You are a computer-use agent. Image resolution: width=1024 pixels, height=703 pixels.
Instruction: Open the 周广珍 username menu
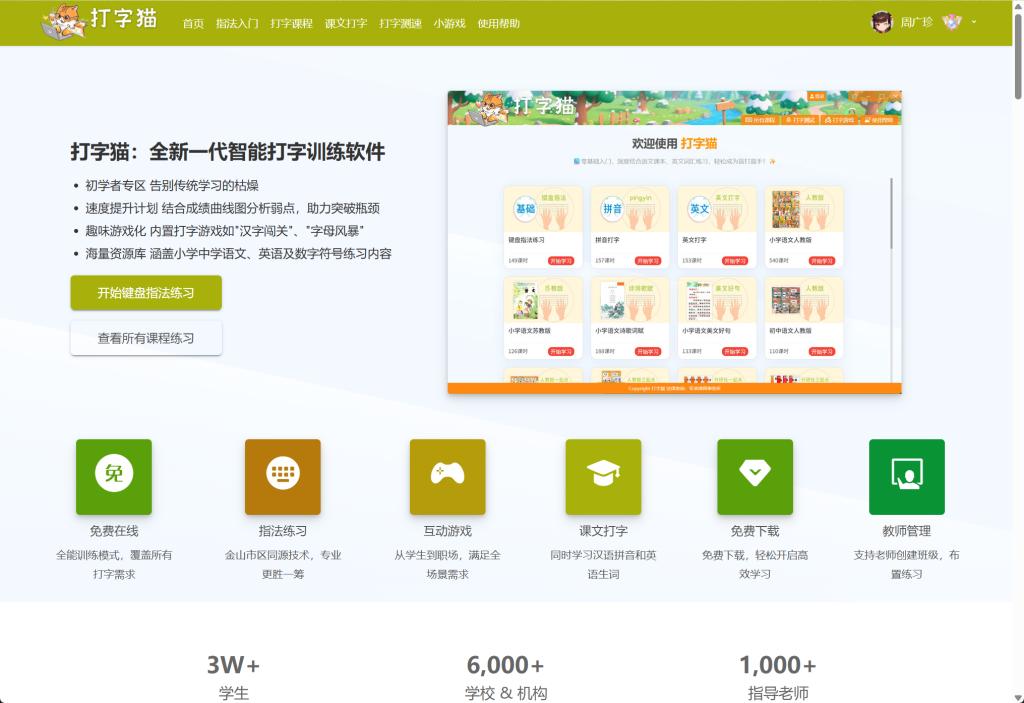pos(916,22)
